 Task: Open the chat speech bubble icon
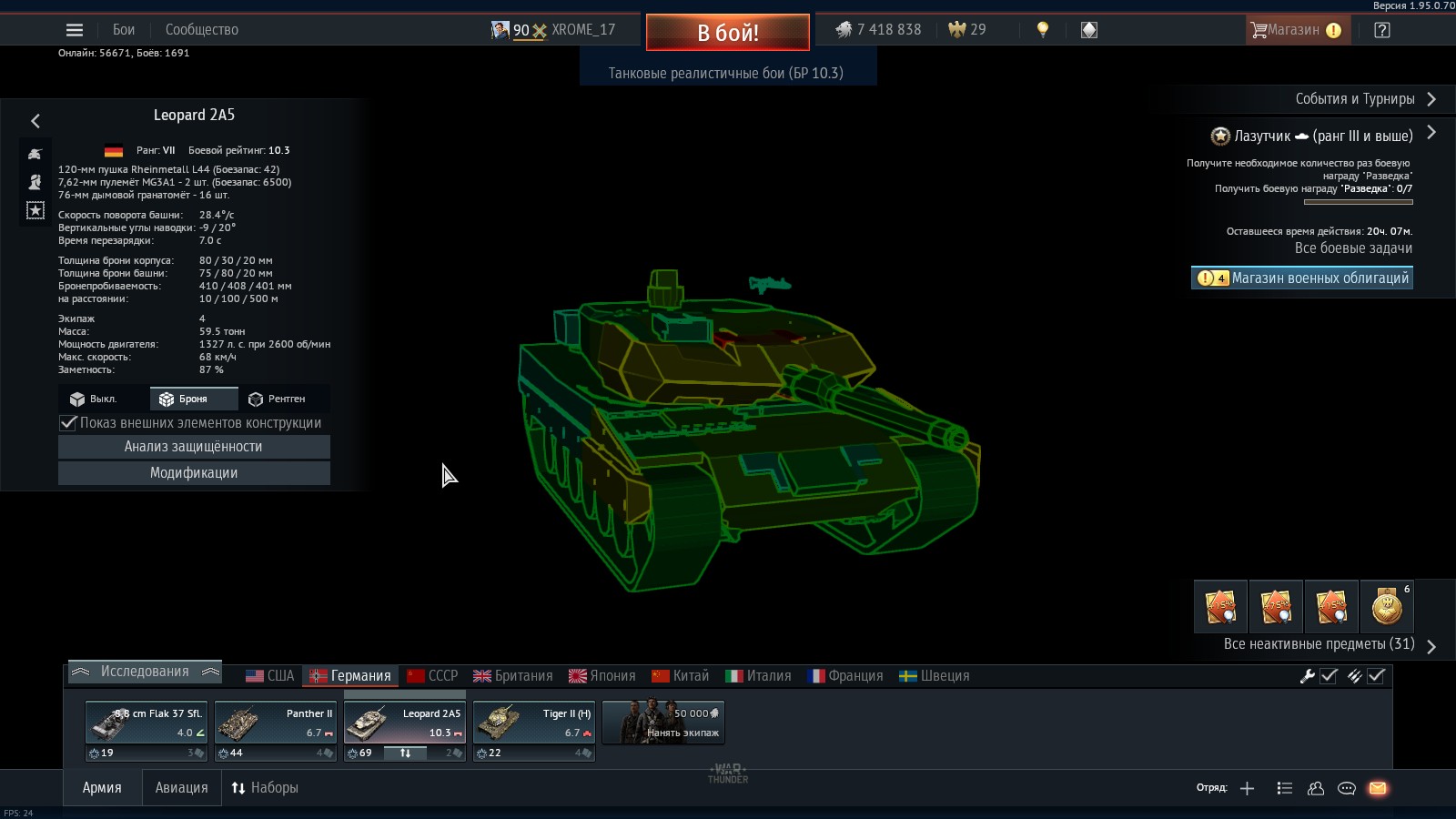(x=1347, y=789)
